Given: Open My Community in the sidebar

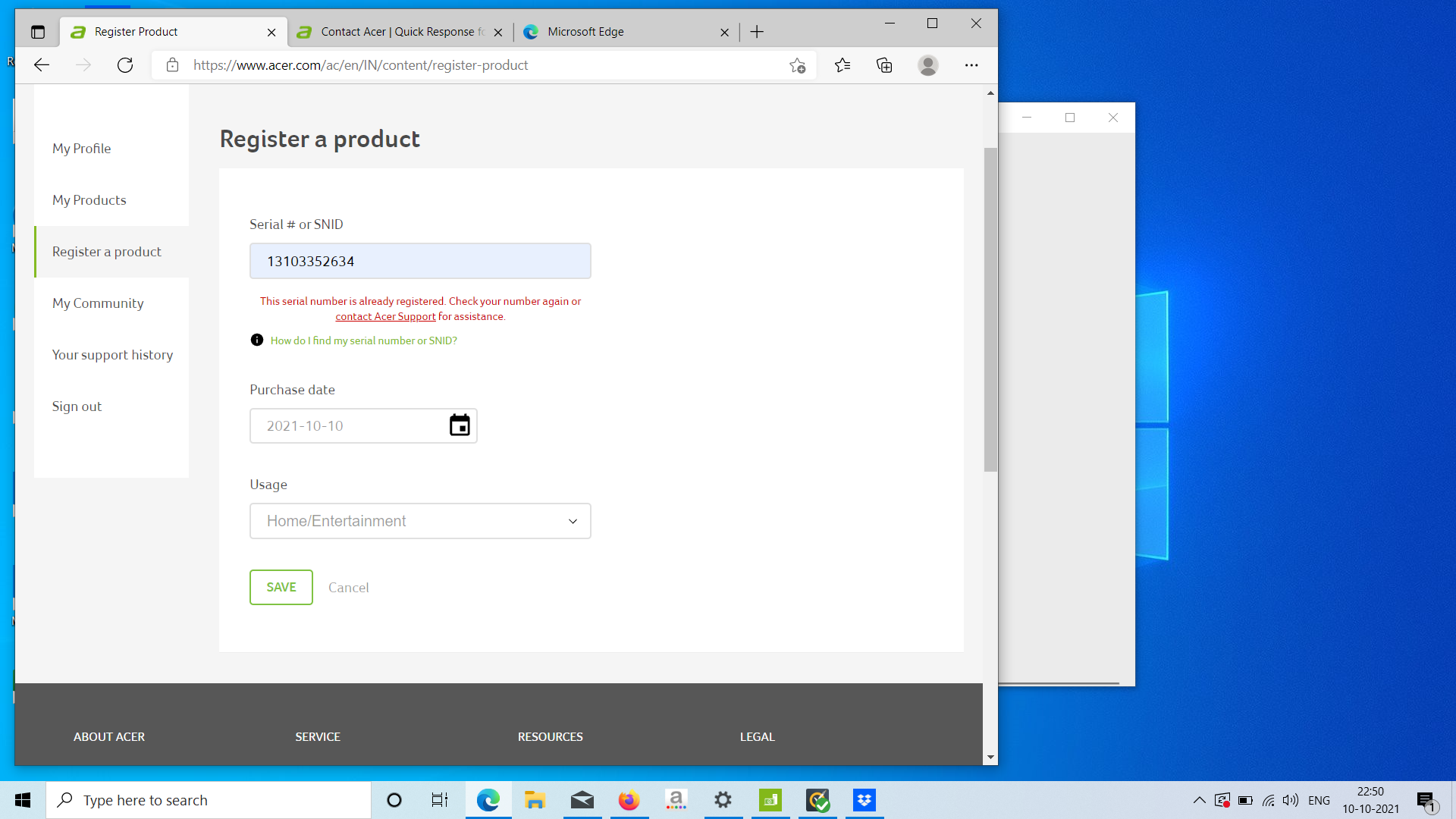Looking at the screenshot, I should 98,303.
